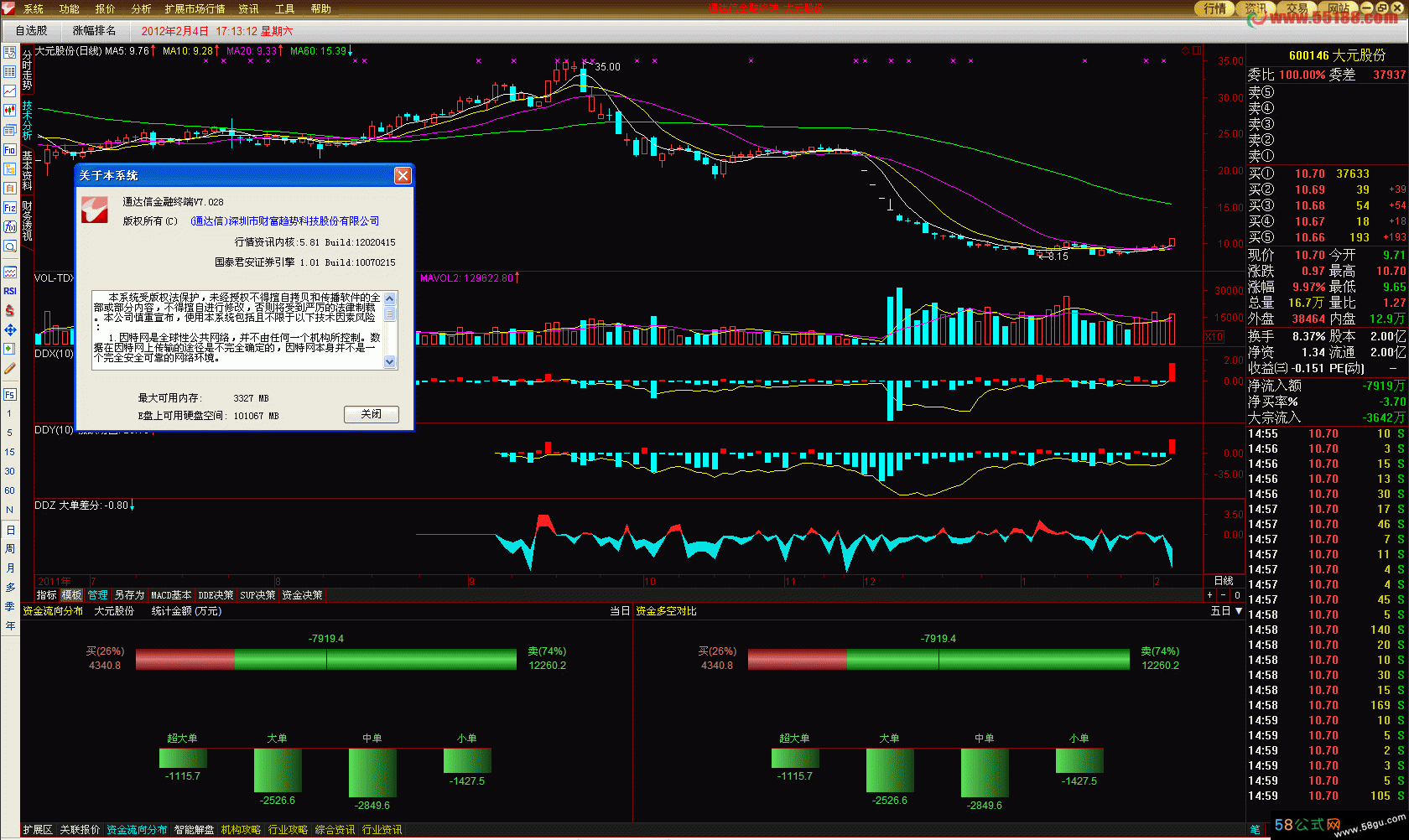Open the 工具 menu

tap(285, 9)
